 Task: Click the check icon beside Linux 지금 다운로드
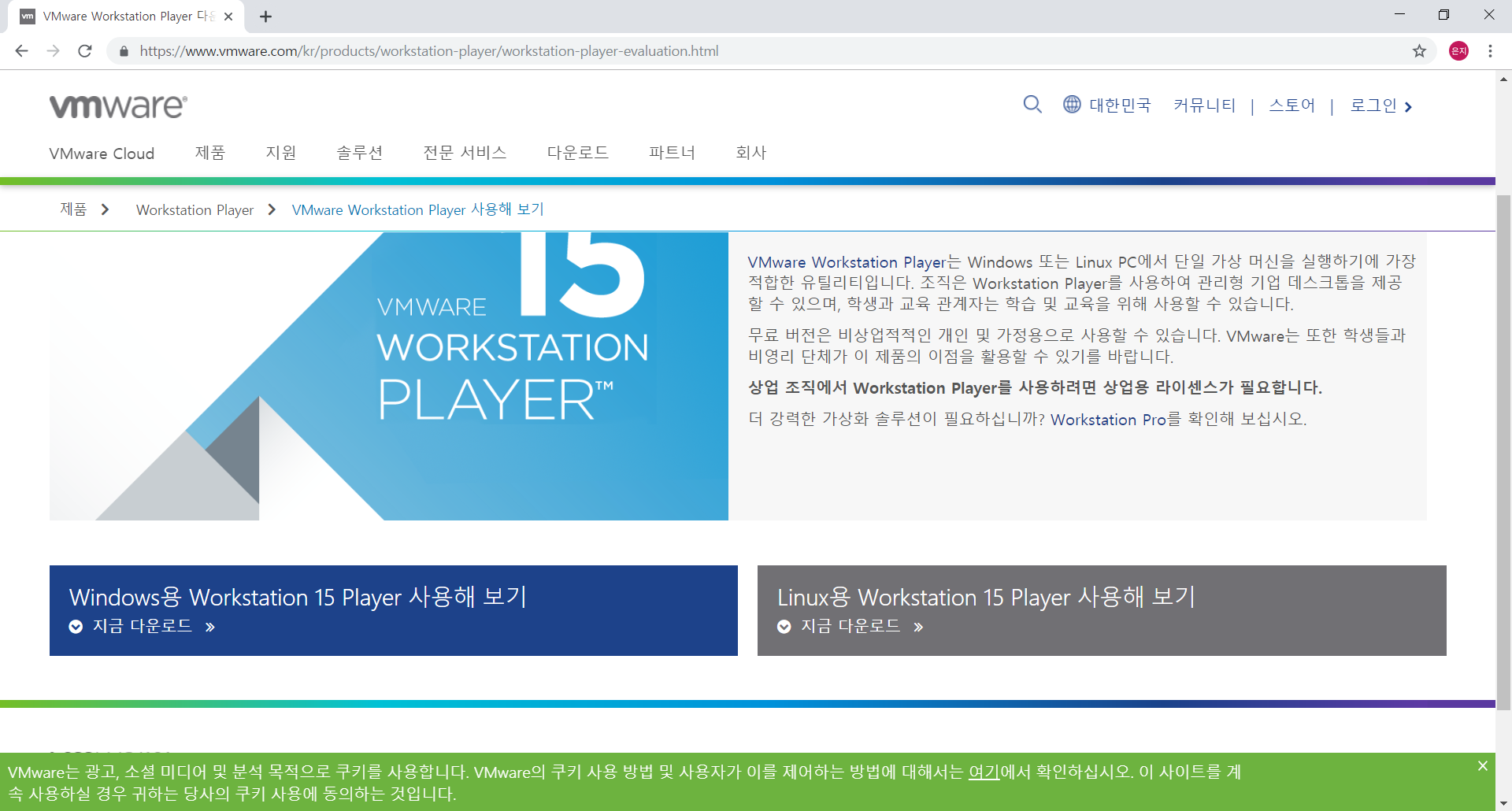click(x=784, y=627)
